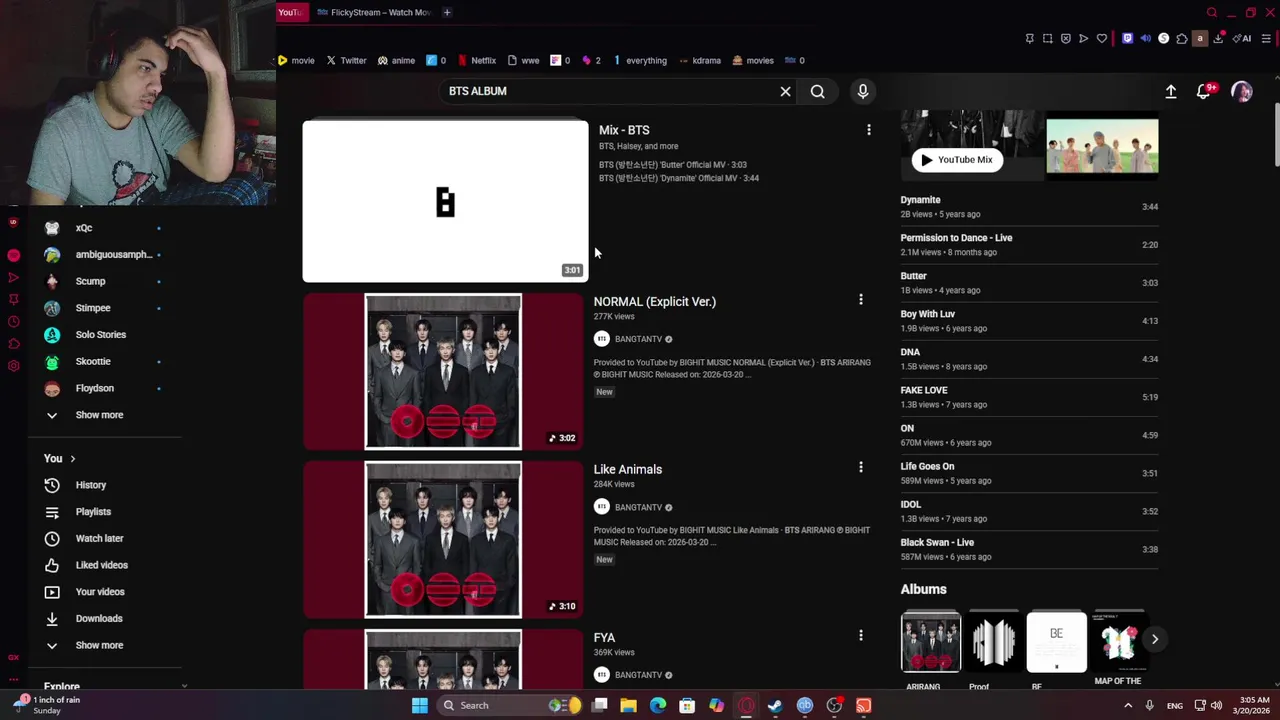
Task: Click the blue speaker extension icon
Action: click(x=1145, y=39)
